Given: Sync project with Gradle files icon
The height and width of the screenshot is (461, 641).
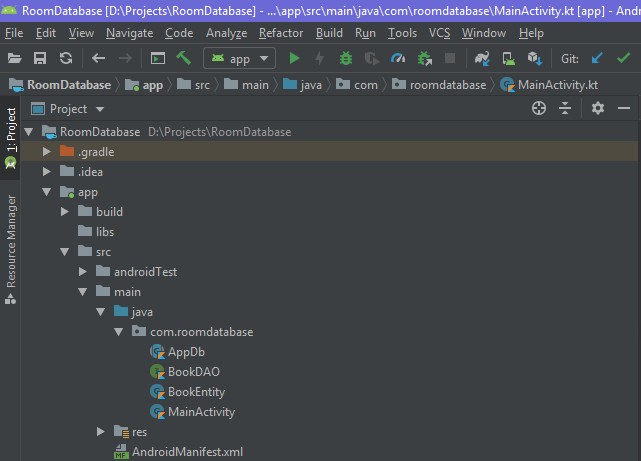Looking at the screenshot, I should pyautogui.click(x=482, y=58).
